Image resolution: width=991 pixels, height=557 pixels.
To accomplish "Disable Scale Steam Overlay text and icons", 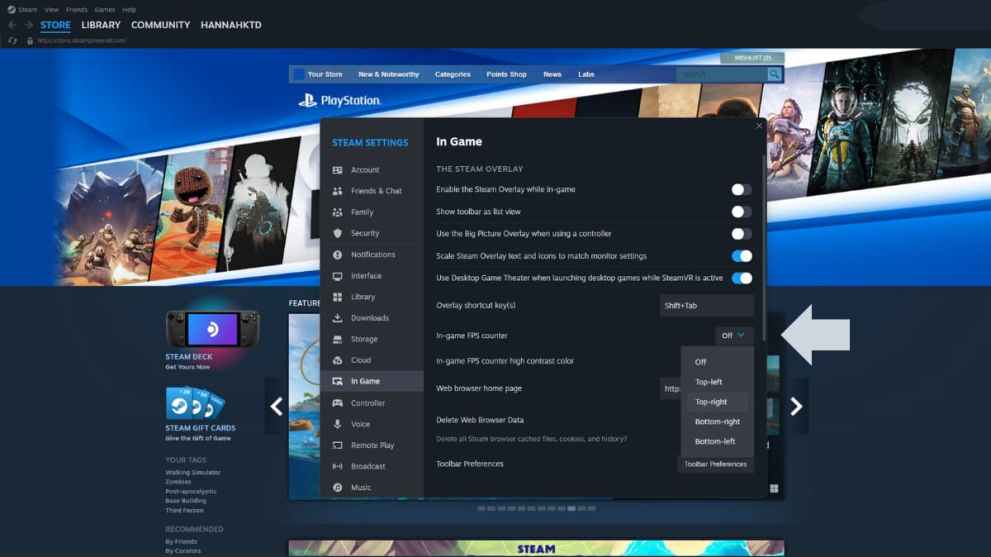I will pyautogui.click(x=740, y=256).
